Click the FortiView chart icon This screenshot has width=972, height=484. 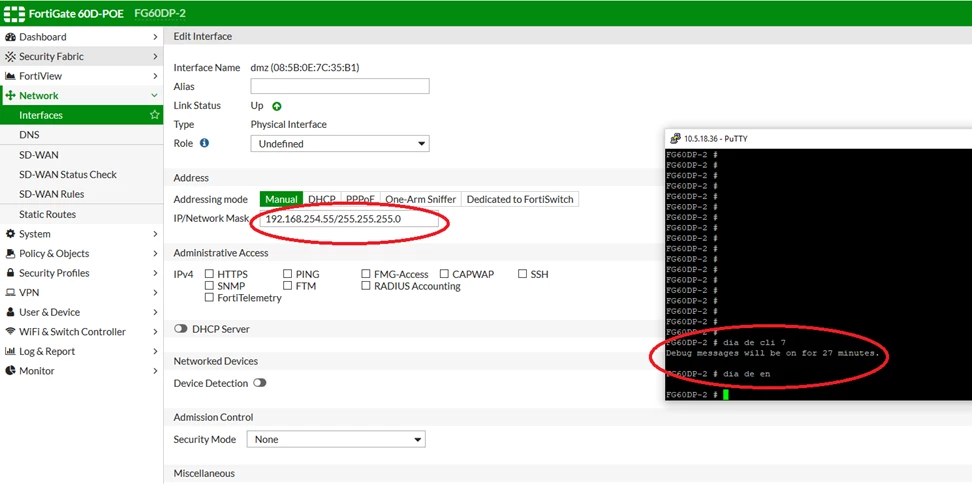[10, 76]
